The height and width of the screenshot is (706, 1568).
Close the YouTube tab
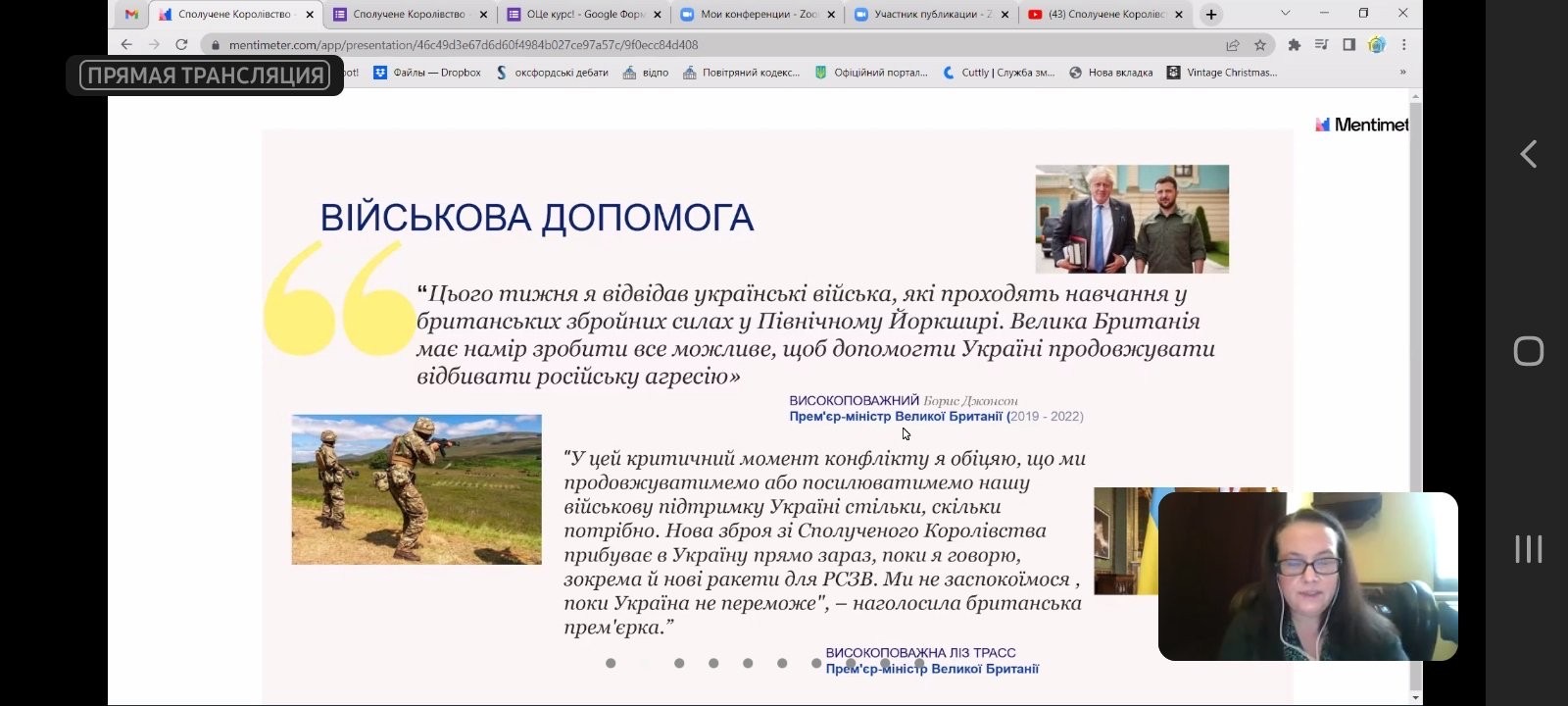point(1179,15)
